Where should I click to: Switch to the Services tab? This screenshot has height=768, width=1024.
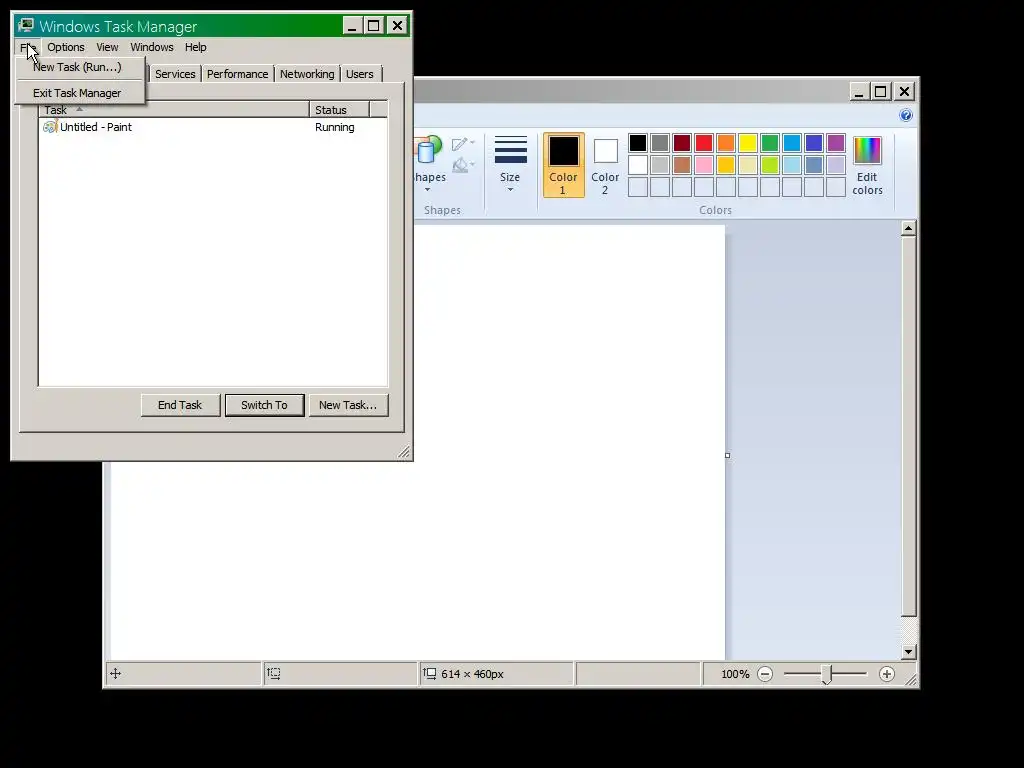point(175,74)
